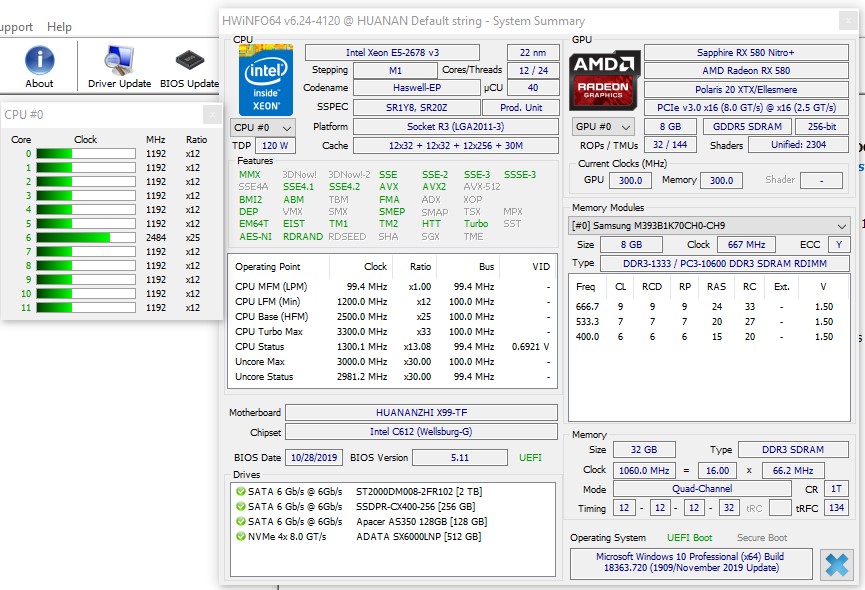Click the ECC Y field
Viewport: 865px width, 590px height.
coord(839,244)
